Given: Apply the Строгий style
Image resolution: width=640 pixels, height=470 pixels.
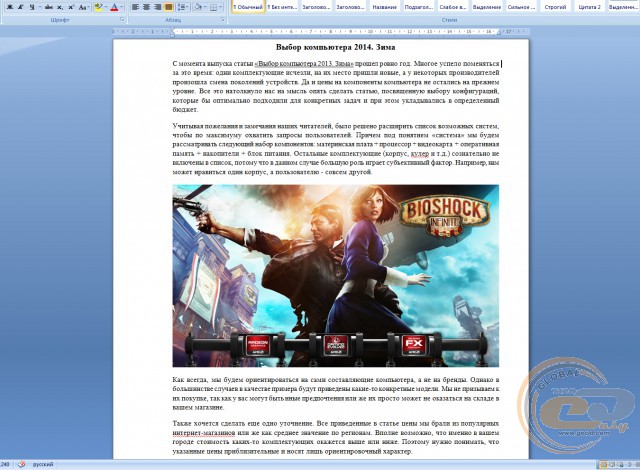Looking at the screenshot, I should click(556, 7).
